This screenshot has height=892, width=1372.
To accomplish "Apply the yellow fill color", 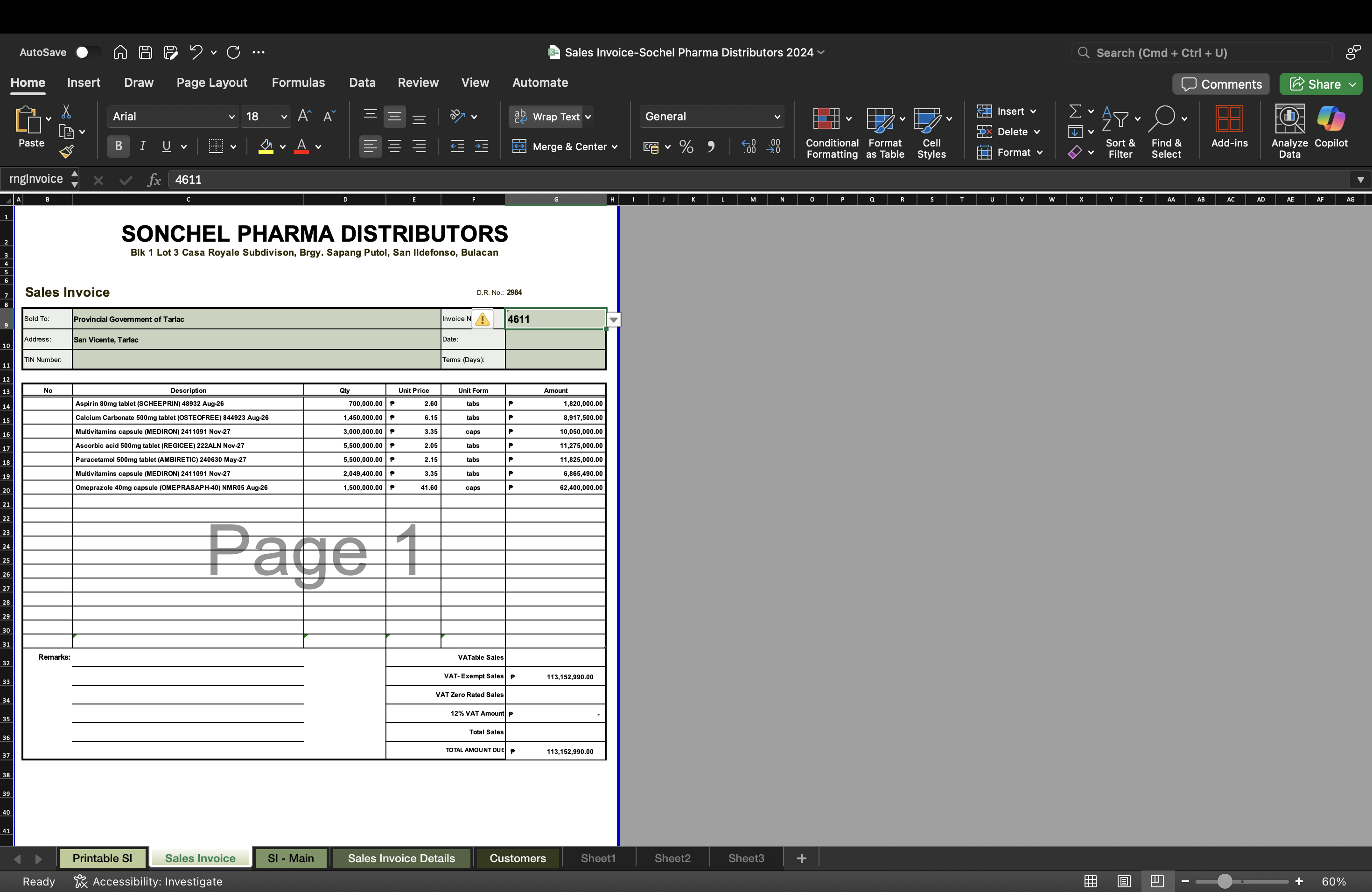I will pos(266,147).
